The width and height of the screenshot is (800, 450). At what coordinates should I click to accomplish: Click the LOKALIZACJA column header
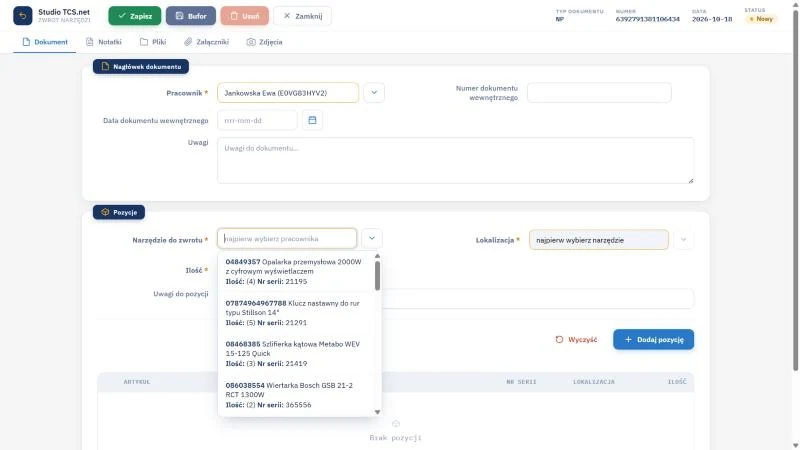594,382
